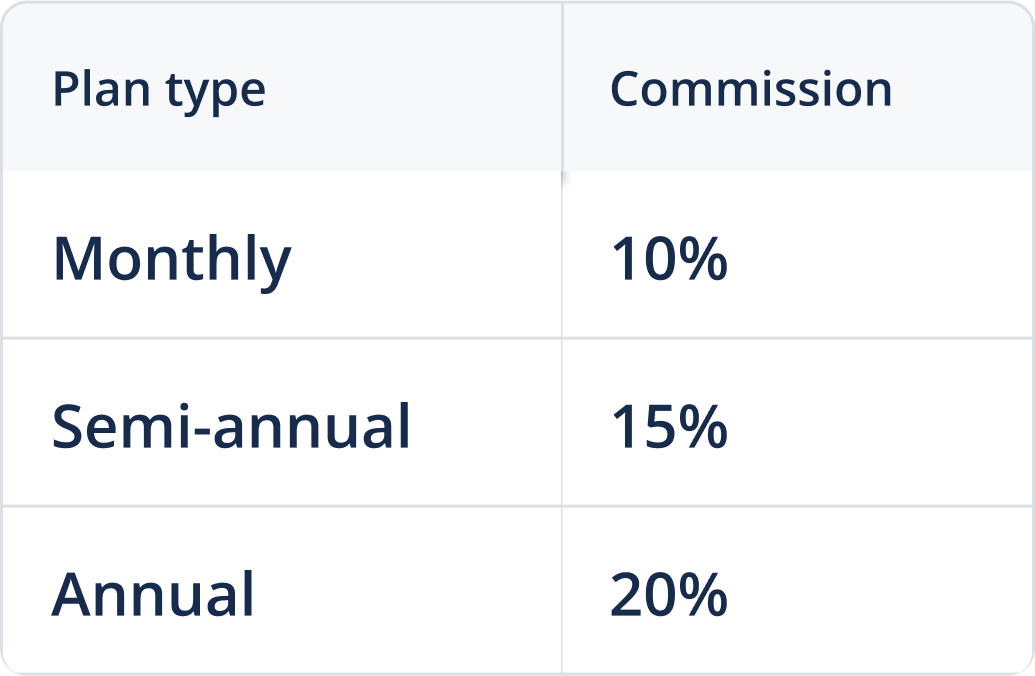Image resolution: width=1035 pixels, height=676 pixels.
Task: Select the Semi-annual plan cell
Action: tap(231, 426)
